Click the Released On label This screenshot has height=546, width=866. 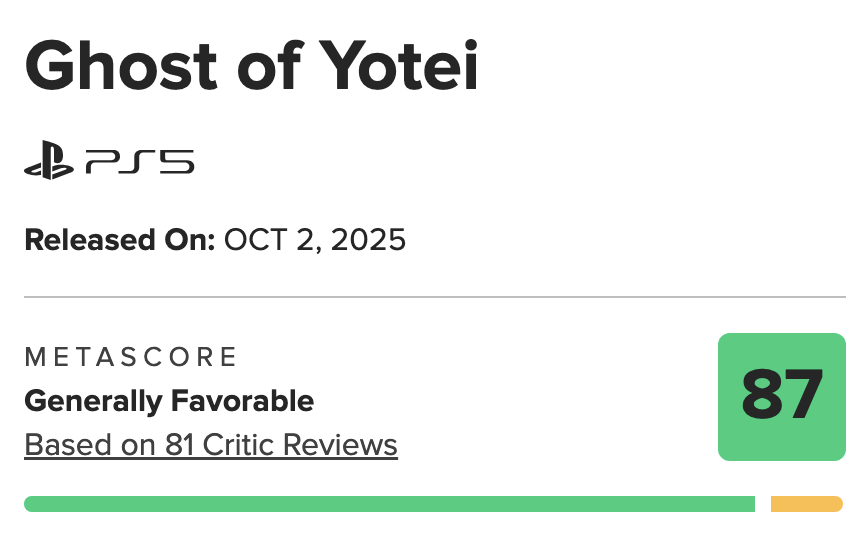119,240
